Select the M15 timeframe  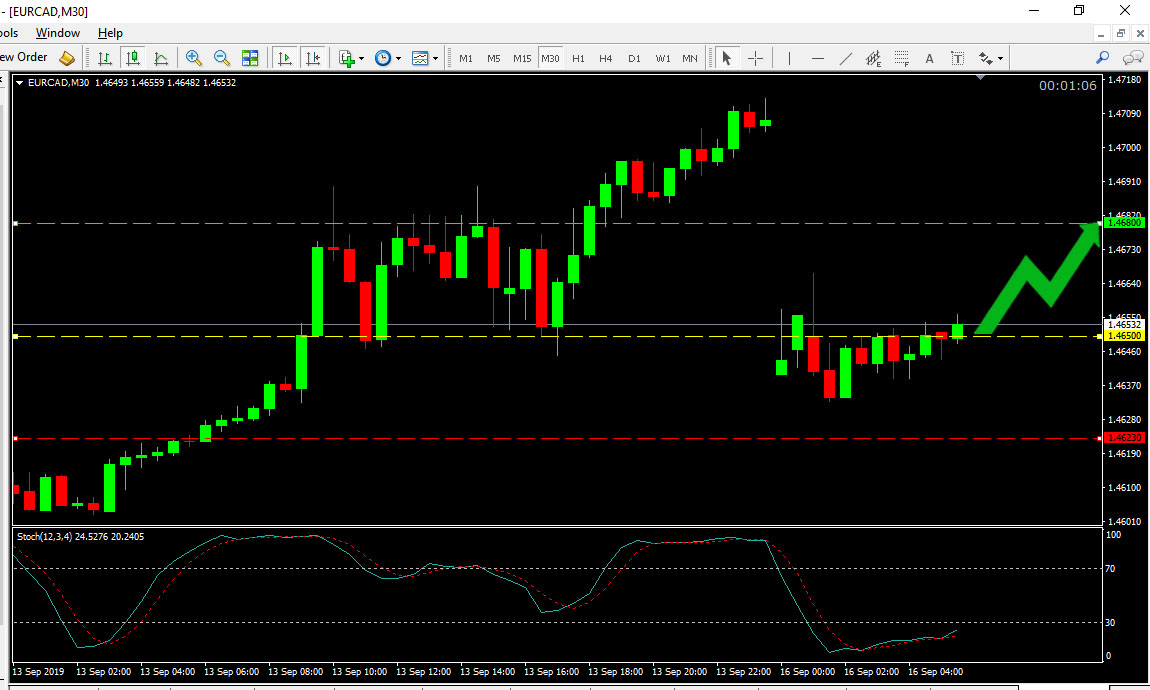point(522,58)
